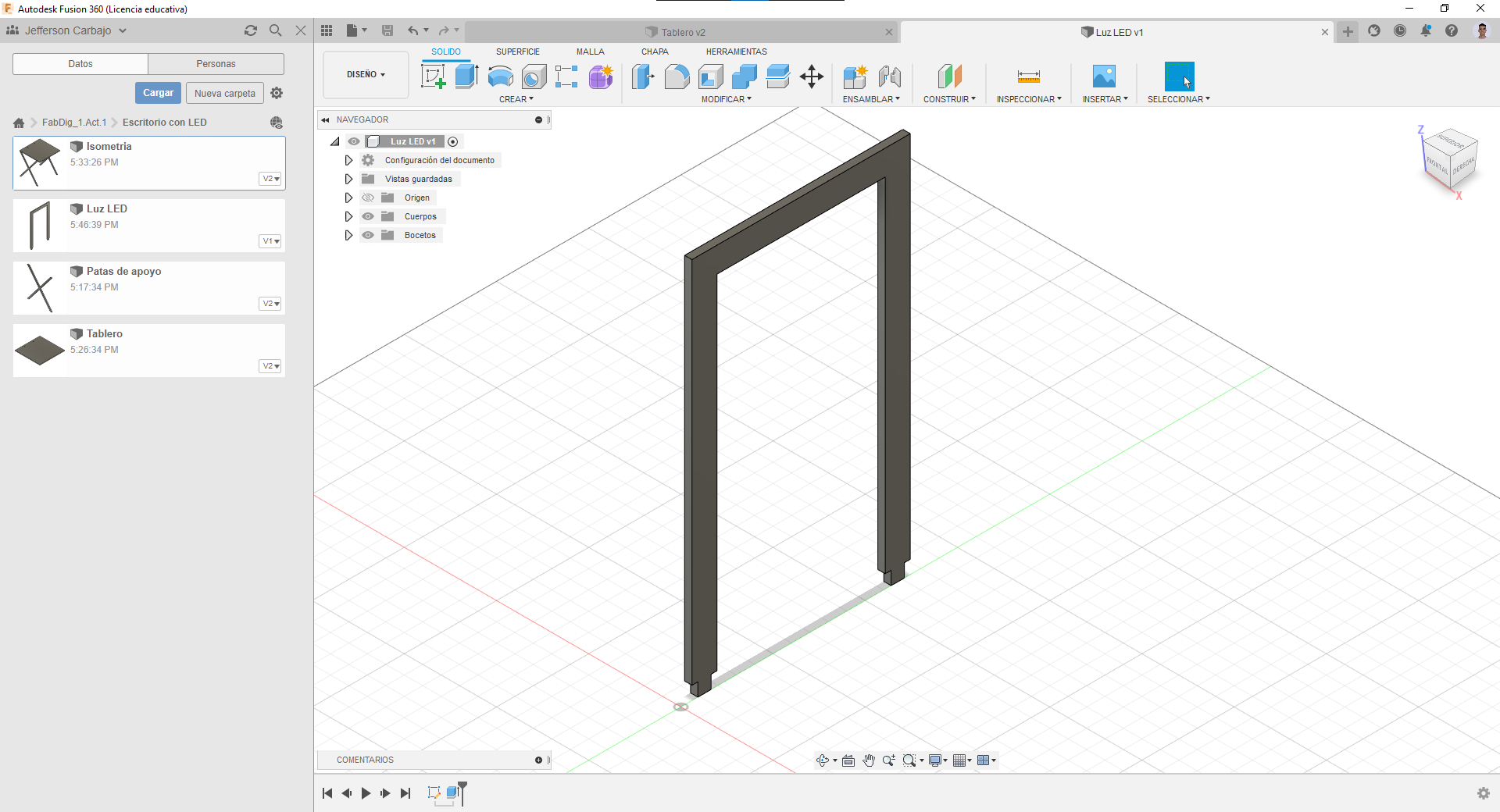This screenshot has height=812, width=1500.
Task: Open the Help question mark menu
Action: pos(1452,30)
